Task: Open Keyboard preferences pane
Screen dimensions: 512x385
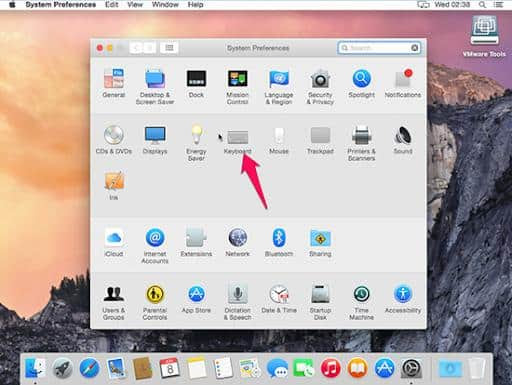Action: pyautogui.click(x=237, y=142)
